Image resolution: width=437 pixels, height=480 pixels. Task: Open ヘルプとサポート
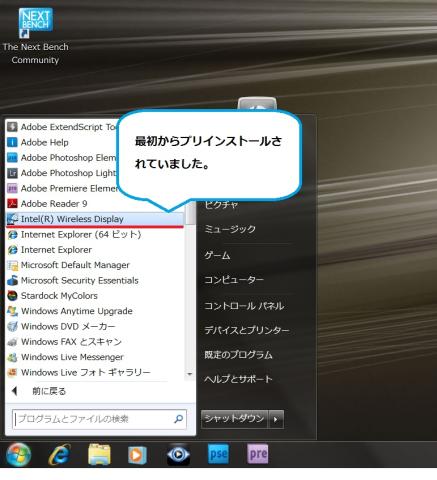point(238,379)
